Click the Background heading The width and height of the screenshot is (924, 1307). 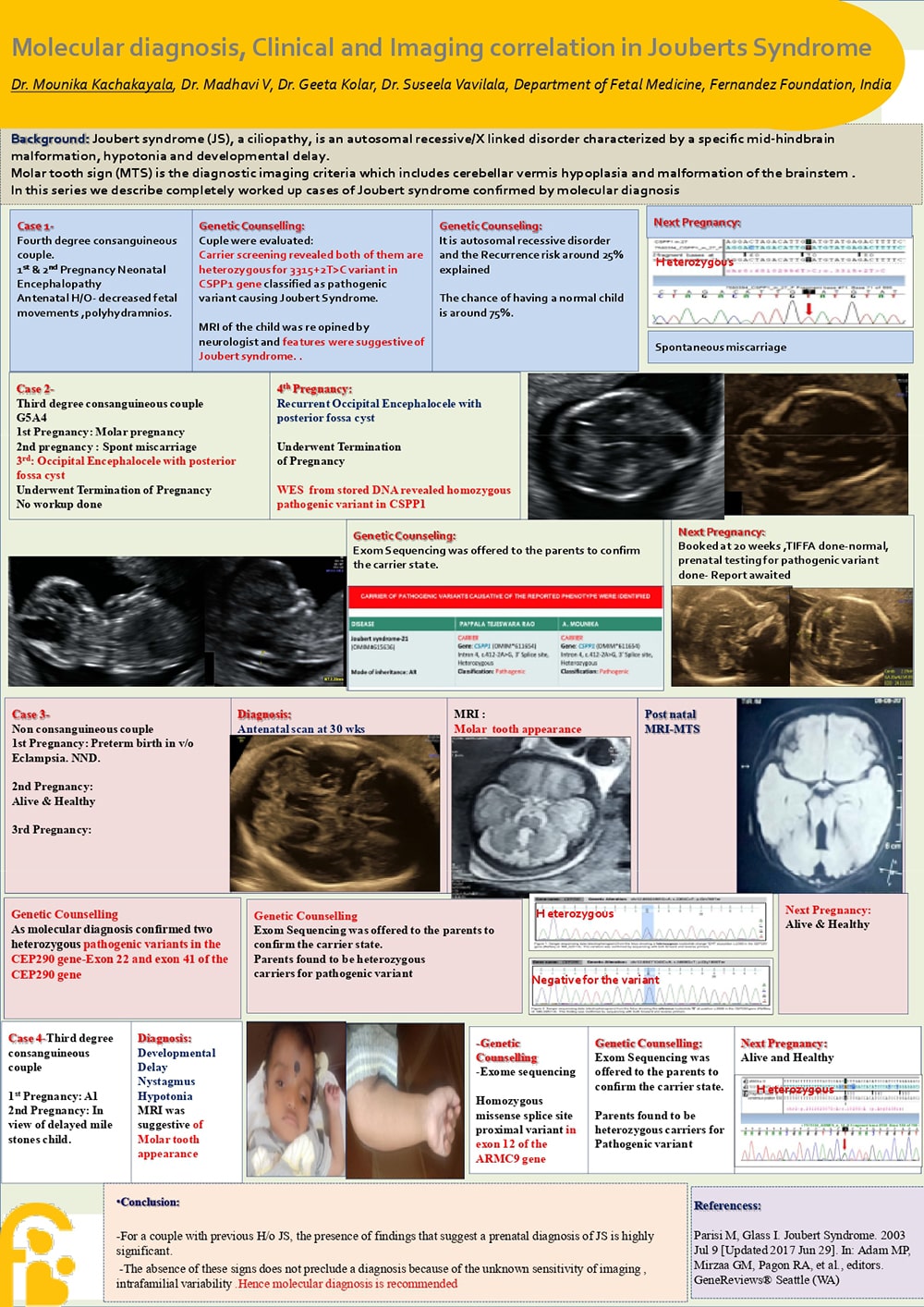50,139
